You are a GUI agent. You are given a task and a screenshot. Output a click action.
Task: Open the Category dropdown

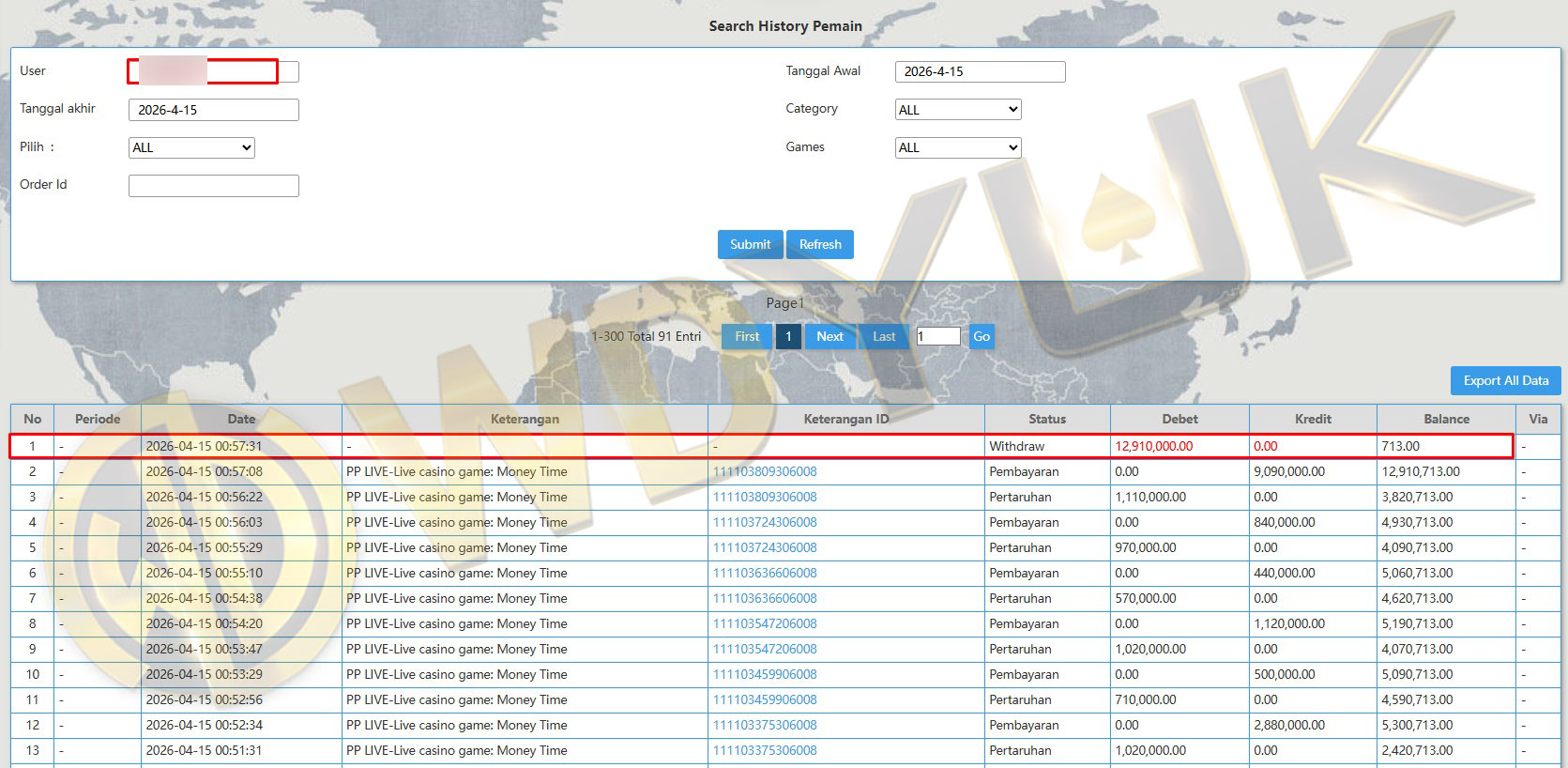(x=957, y=110)
